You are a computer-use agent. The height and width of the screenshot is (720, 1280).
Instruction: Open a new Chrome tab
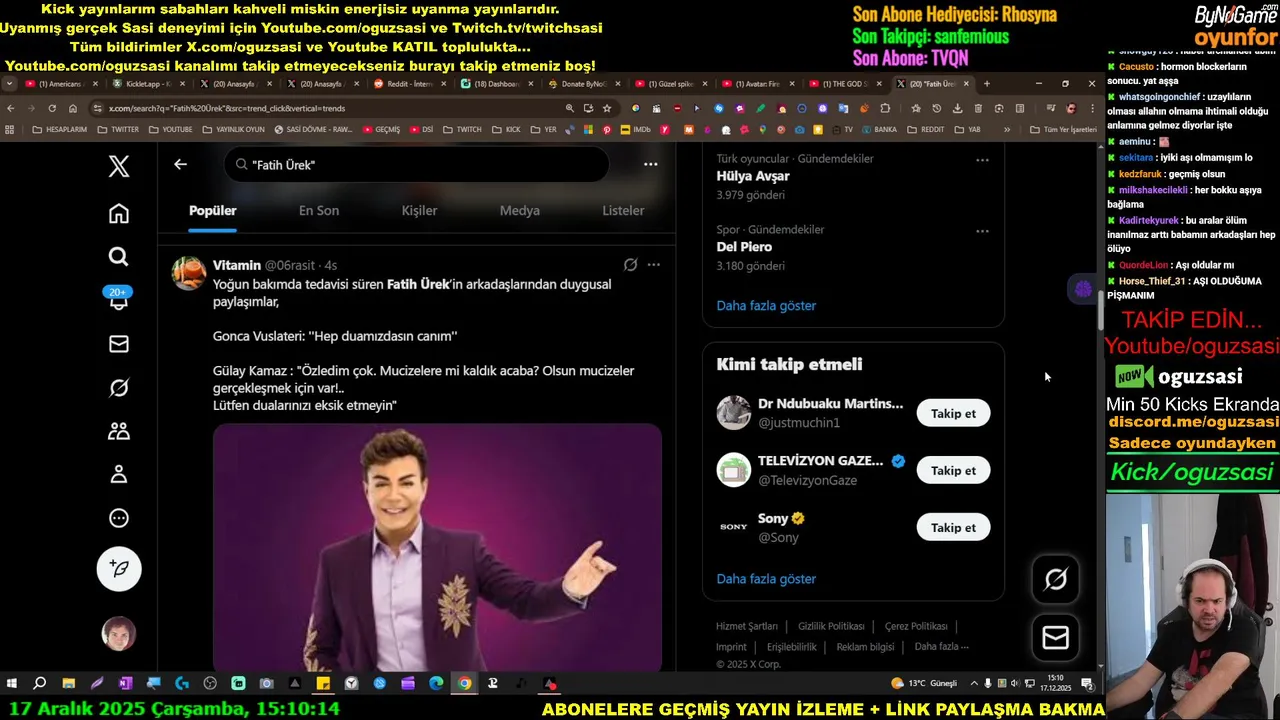[x=987, y=84]
